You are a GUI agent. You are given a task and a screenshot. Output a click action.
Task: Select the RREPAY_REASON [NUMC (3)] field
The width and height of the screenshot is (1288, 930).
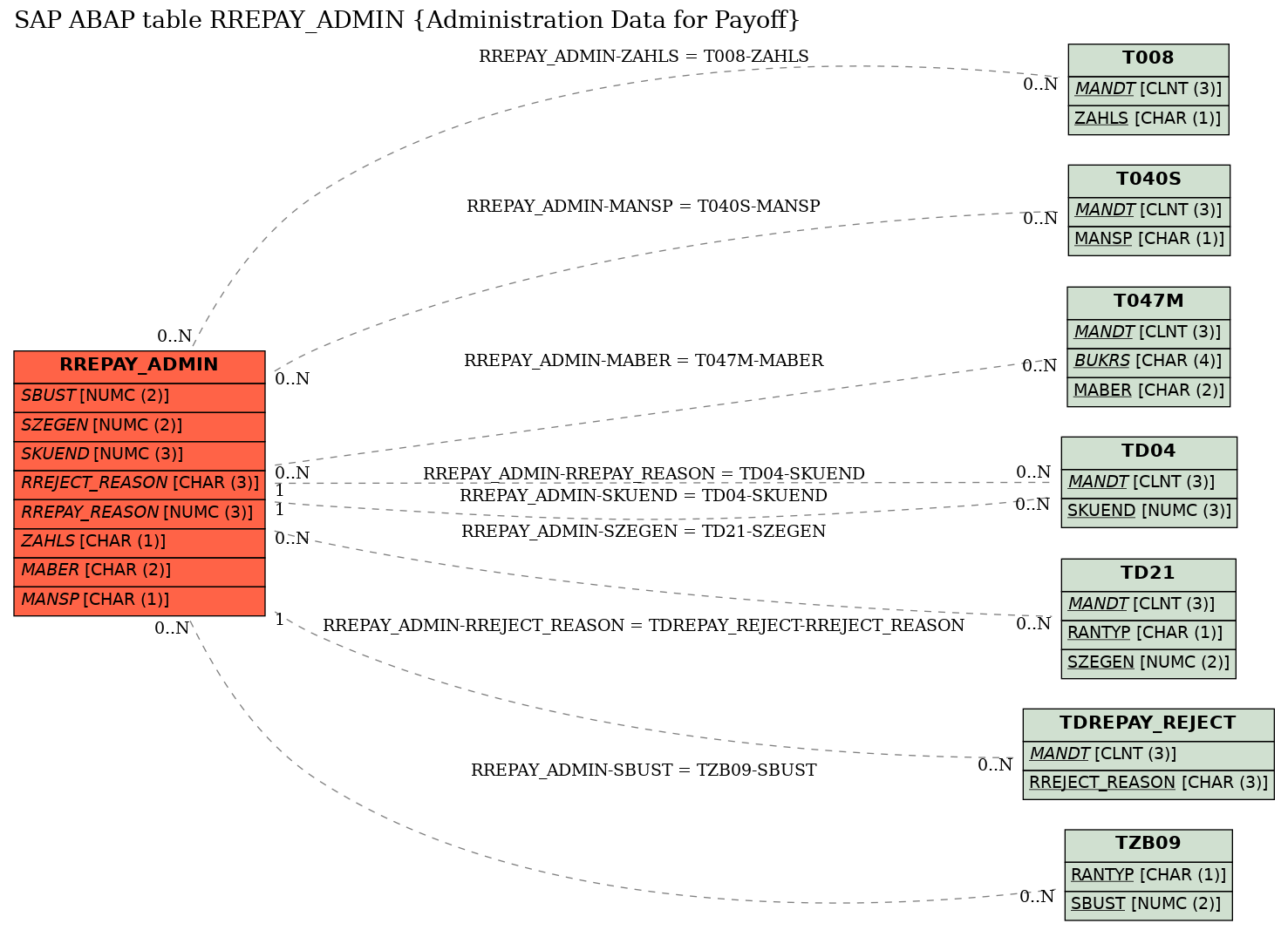pyautogui.click(x=140, y=513)
